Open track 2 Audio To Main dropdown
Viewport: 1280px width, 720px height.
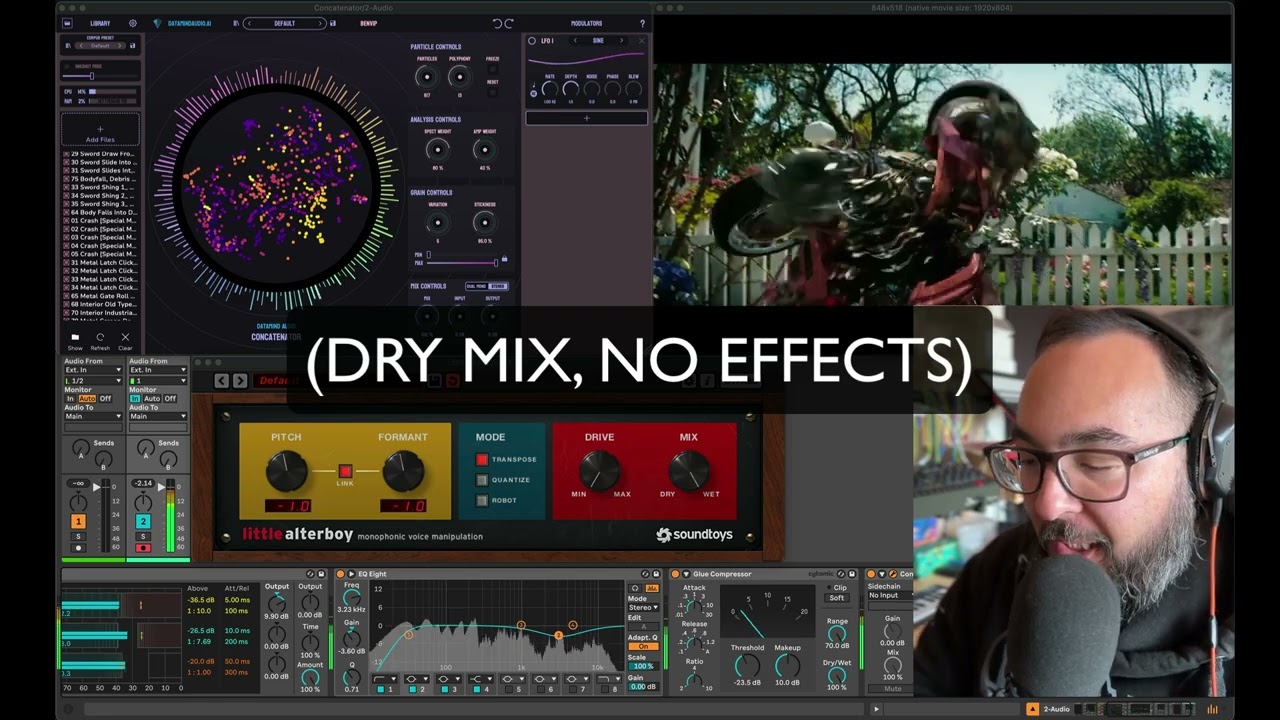tap(156, 416)
